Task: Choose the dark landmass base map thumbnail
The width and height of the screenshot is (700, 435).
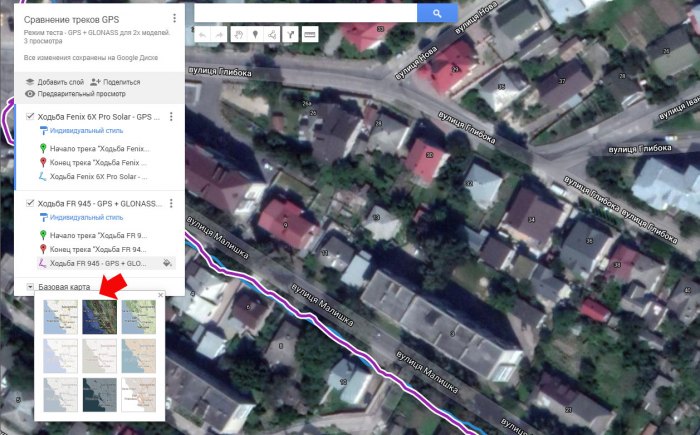Action: (100, 395)
